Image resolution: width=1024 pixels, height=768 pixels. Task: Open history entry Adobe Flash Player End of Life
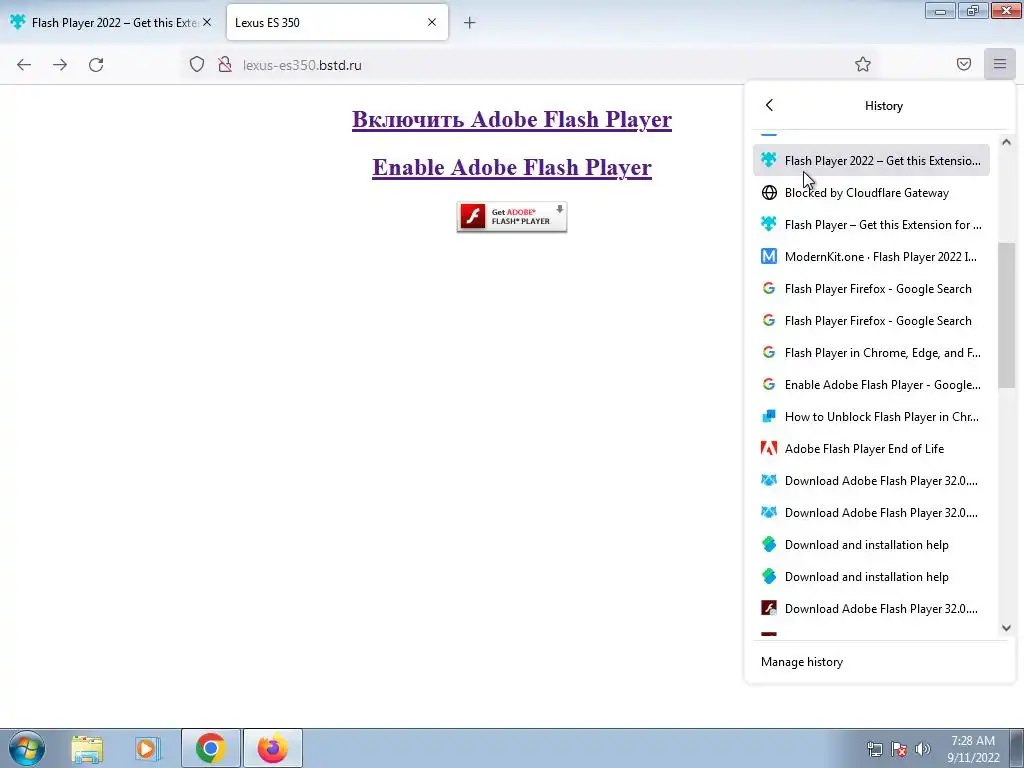point(871,449)
